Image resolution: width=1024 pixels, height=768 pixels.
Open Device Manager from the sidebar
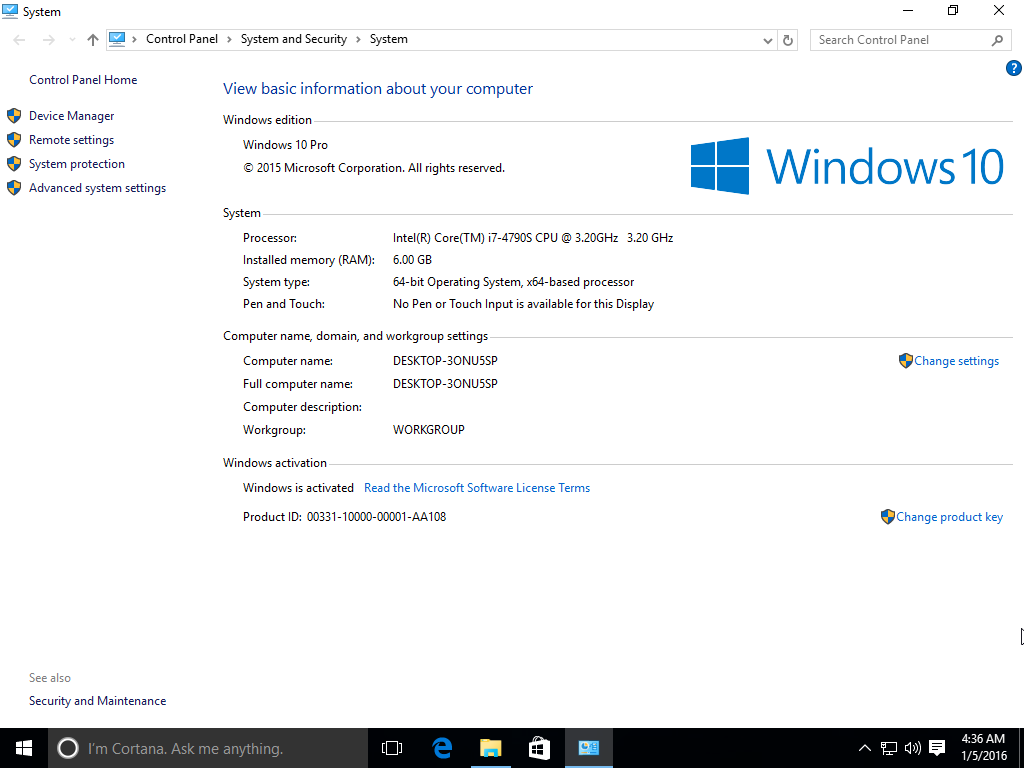point(71,116)
